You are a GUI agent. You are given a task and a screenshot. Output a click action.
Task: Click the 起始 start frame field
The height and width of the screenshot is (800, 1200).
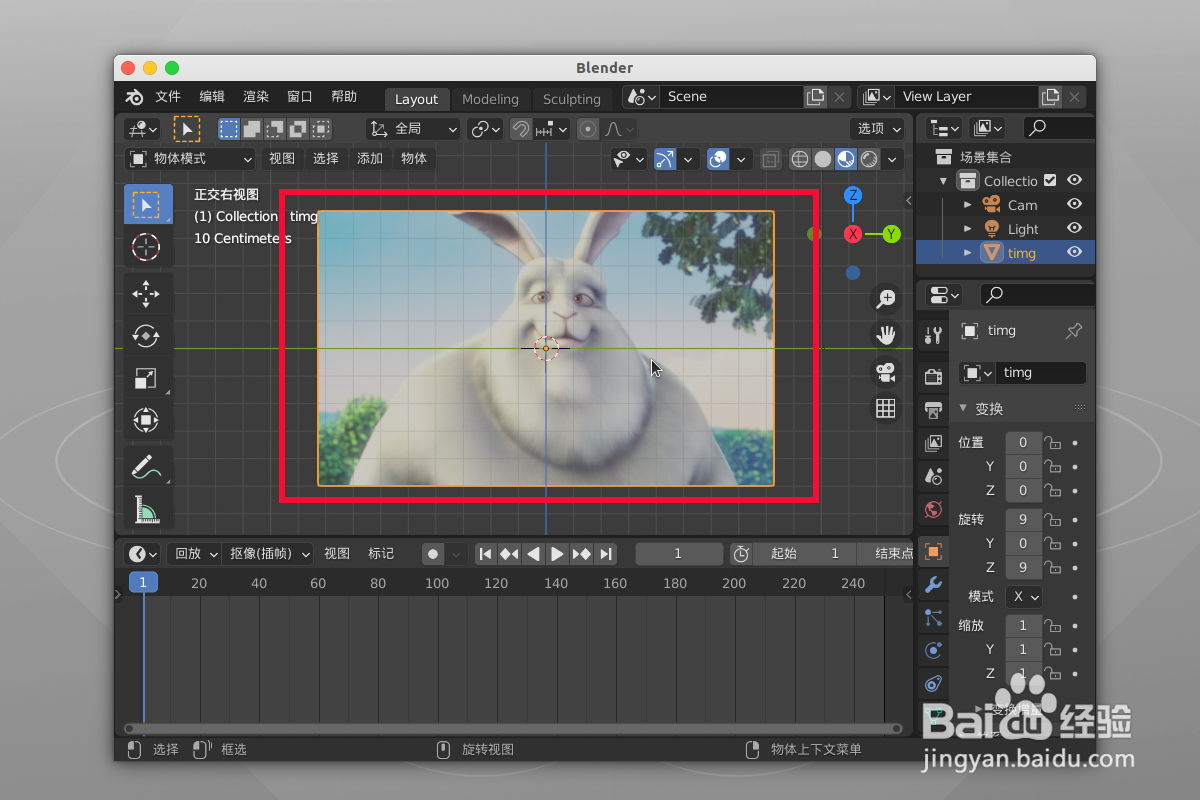[804, 554]
